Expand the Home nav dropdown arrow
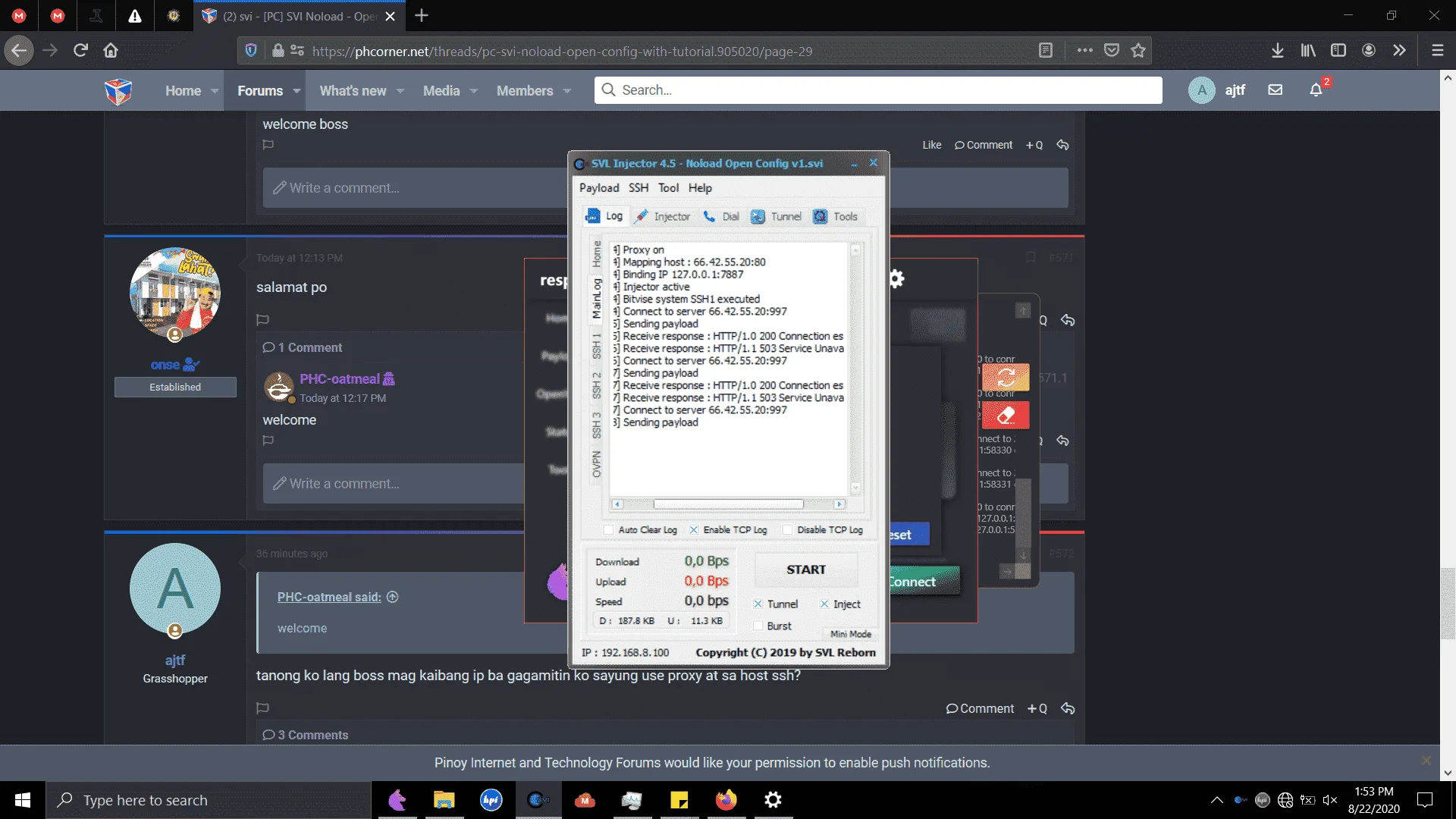The width and height of the screenshot is (1456, 819). click(x=215, y=91)
